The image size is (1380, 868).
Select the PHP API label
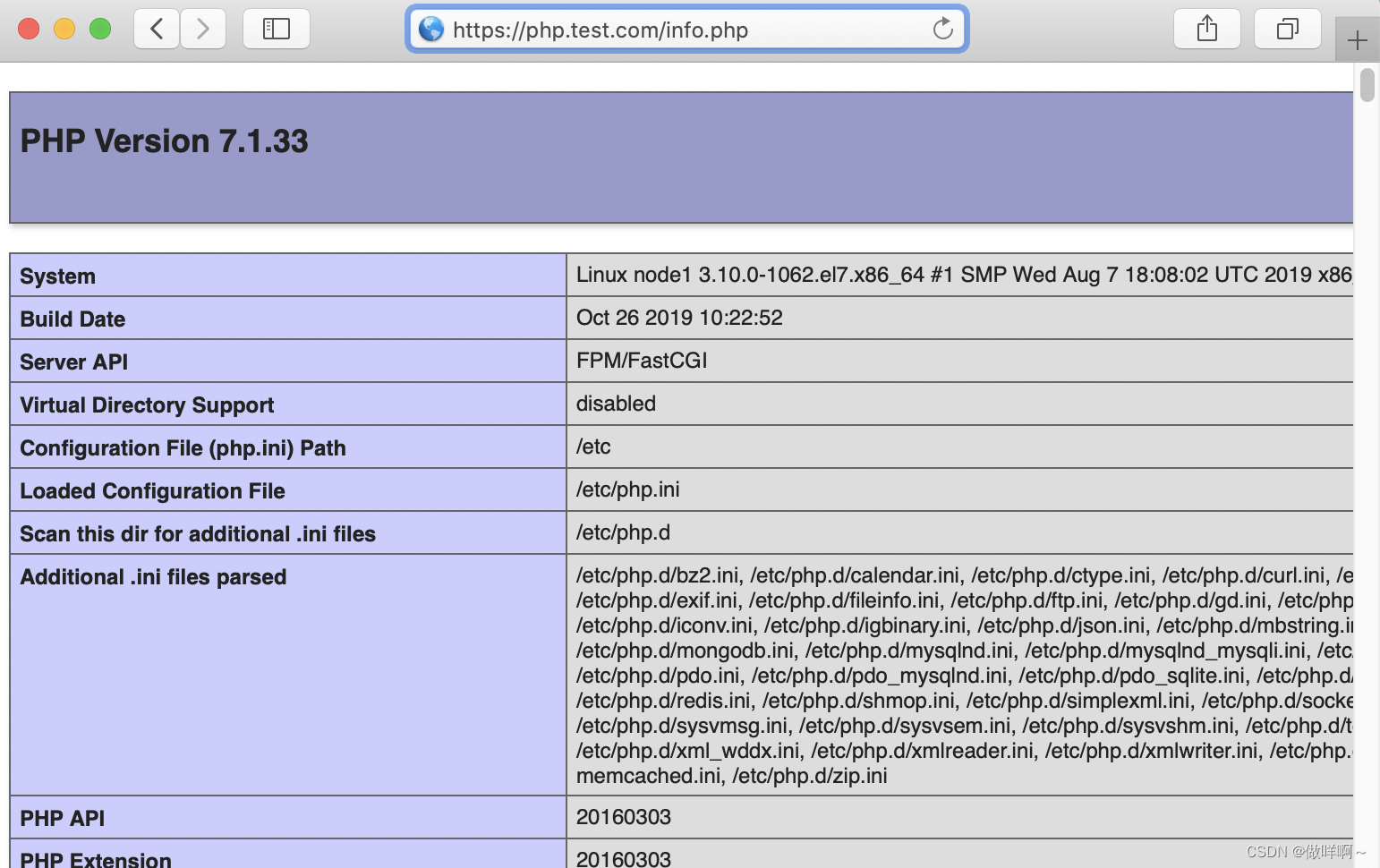[62, 819]
